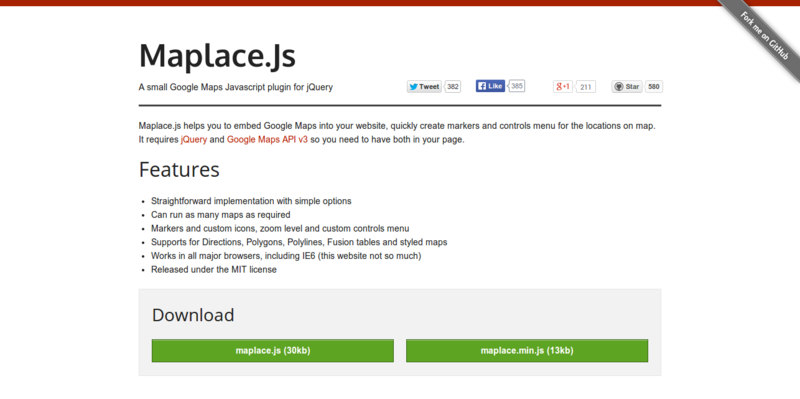This screenshot has width=800, height=399.
Task: Star the project on GitHub
Action: (627, 87)
